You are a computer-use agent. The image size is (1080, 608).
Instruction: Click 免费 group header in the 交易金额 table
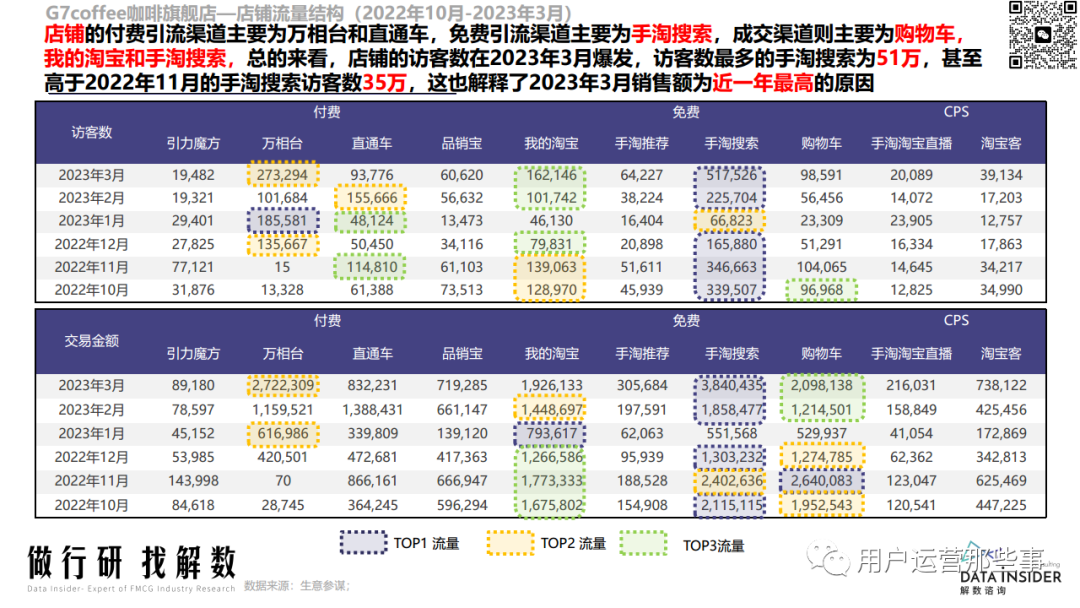(x=686, y=321)
